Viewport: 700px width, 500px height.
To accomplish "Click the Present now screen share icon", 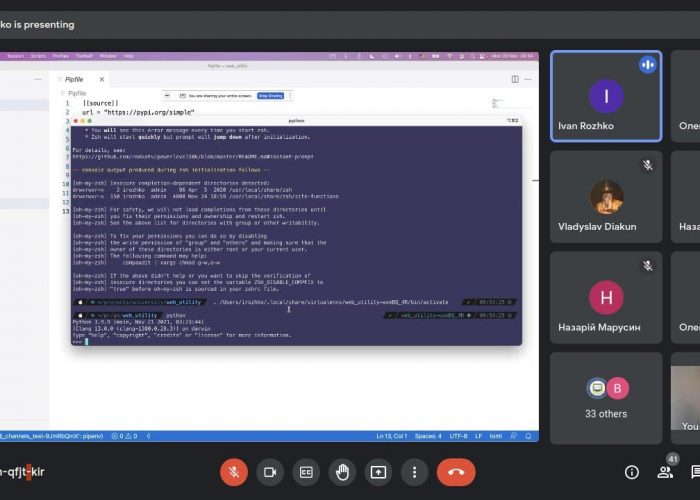I will click(378, 471).
